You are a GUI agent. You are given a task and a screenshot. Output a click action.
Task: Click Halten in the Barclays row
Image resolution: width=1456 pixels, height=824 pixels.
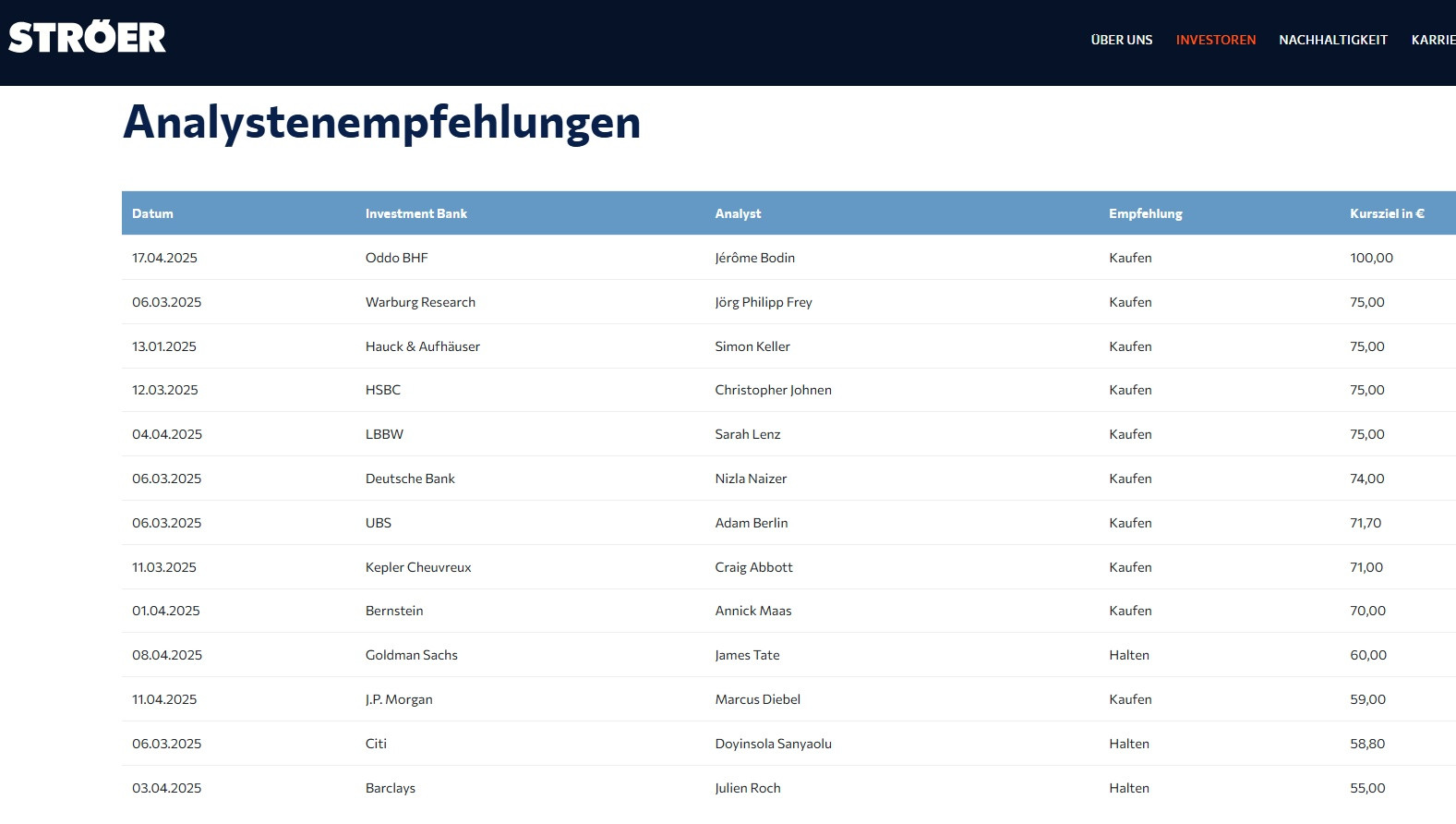click(x=1129, y=788)
